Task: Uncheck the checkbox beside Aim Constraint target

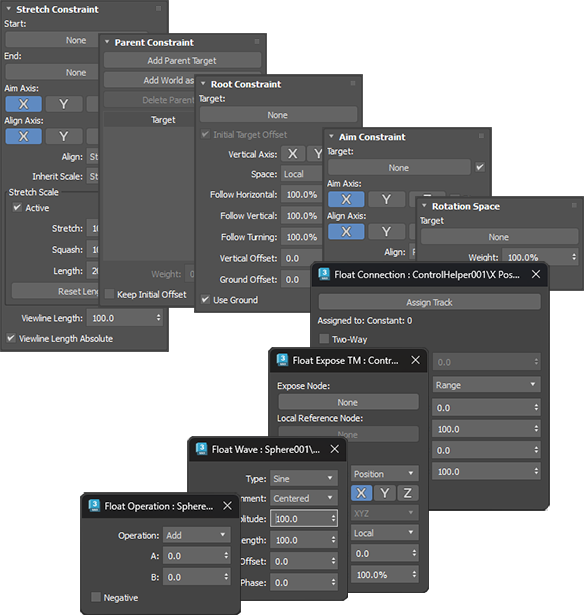Action: tap(480, 167)
